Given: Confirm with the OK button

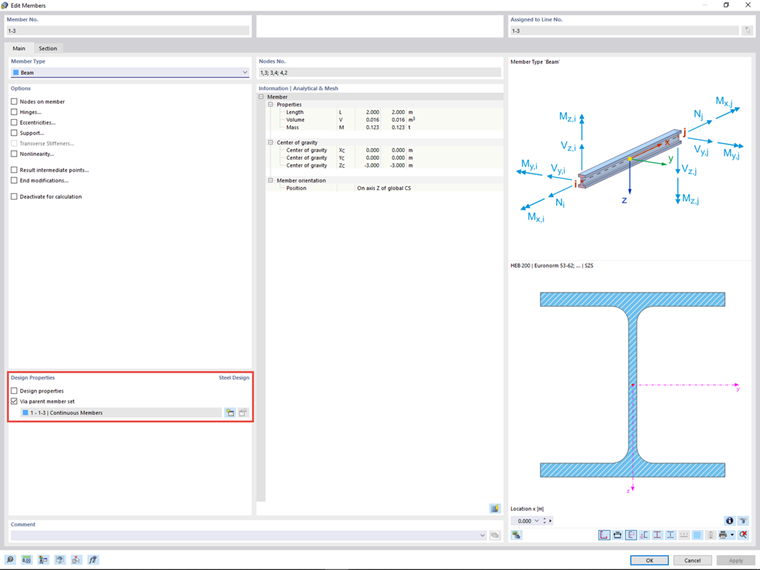Looking at the screenshot, I should [649, 560].
